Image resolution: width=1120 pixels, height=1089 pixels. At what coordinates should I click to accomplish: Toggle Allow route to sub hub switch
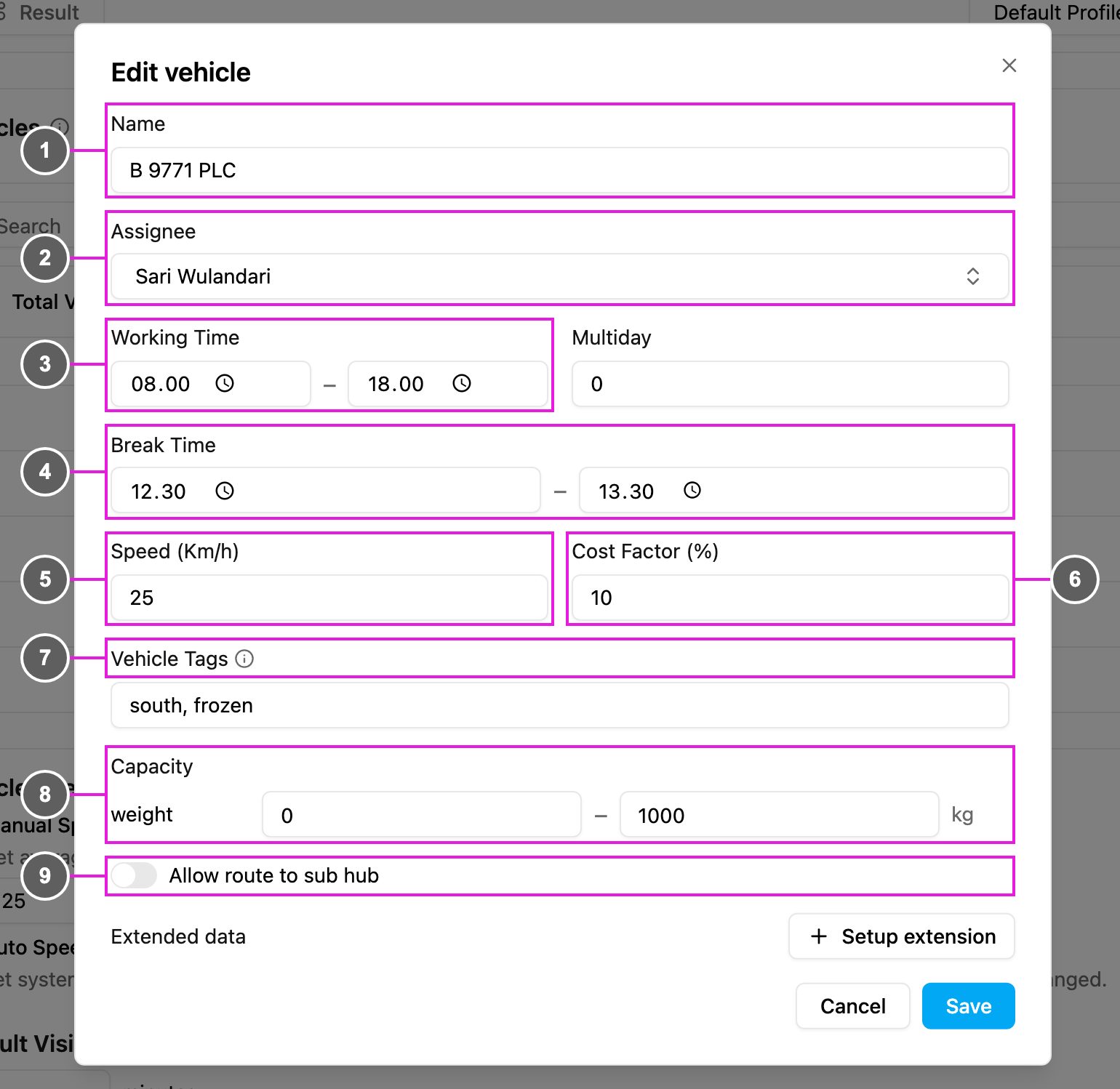pyautogui.click(x=135, y=875)
